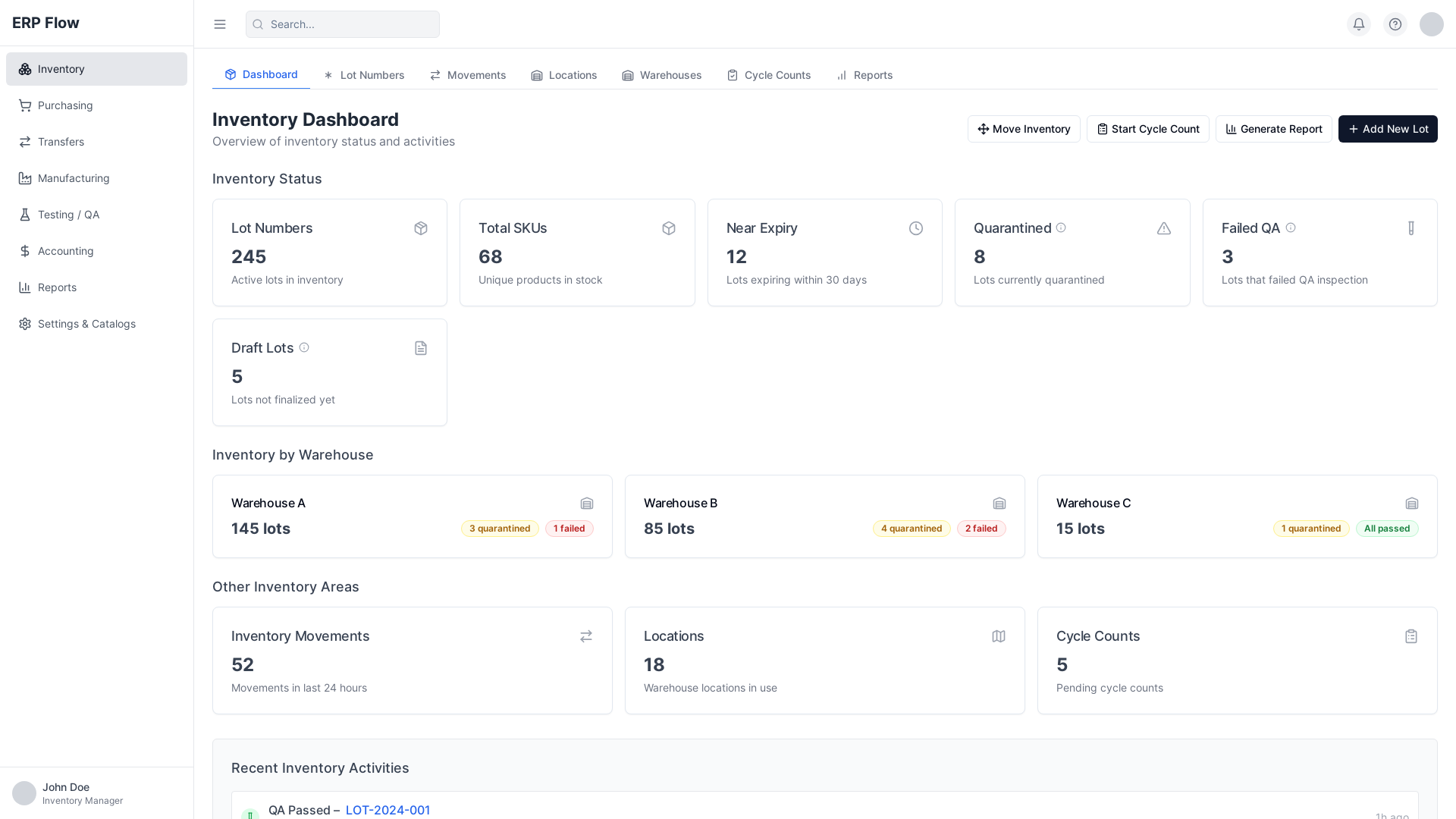1456x819 pixels.
Task: Click the ERP Flow logo text
Action: pos(45,23)
